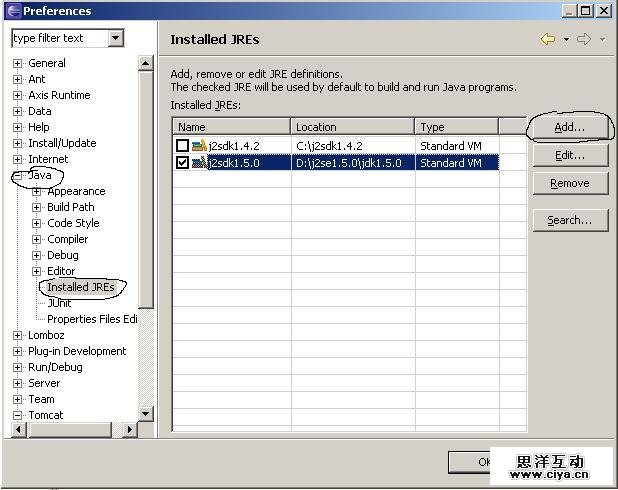Click the Add... button

(569, 127)
